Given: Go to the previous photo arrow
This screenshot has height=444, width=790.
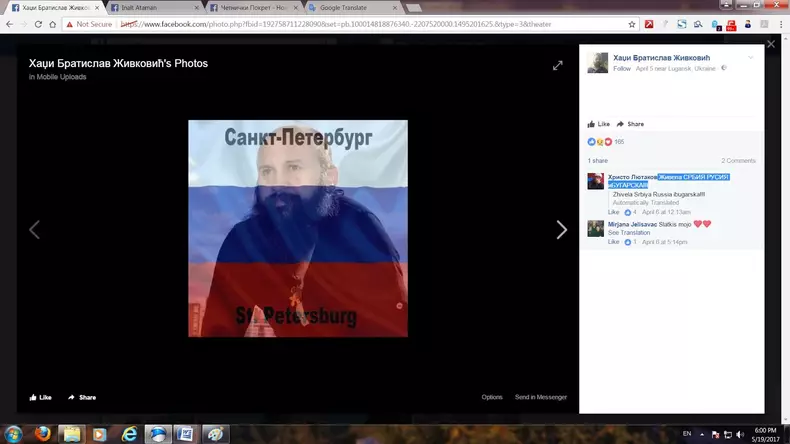Looking at the screenshot, I should click(x=34, y=230).
